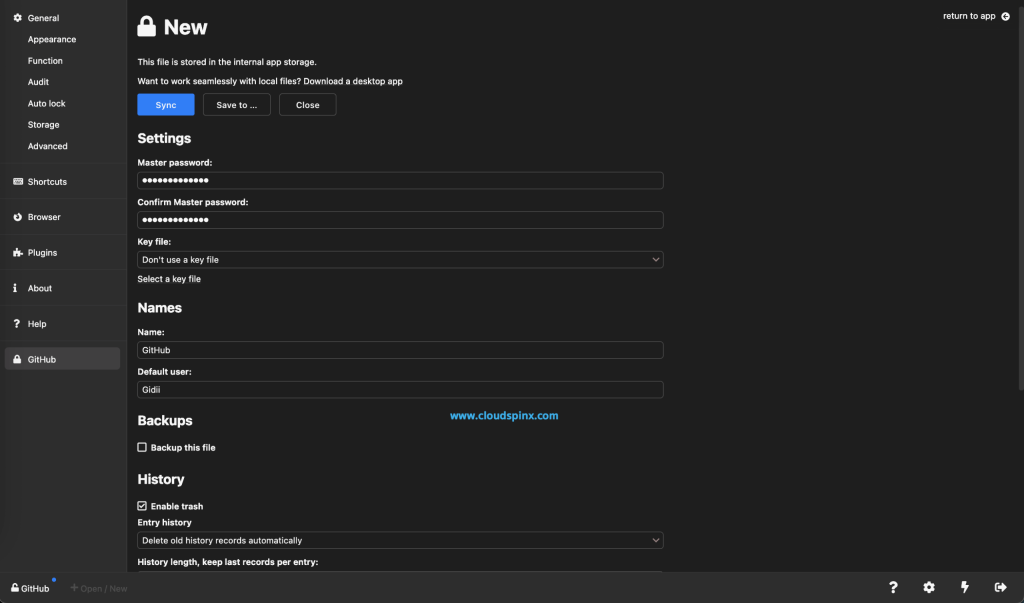Click the cloudspinx.com watermark link
Viewport: 1024px width, 603px height.
[505, 415]
